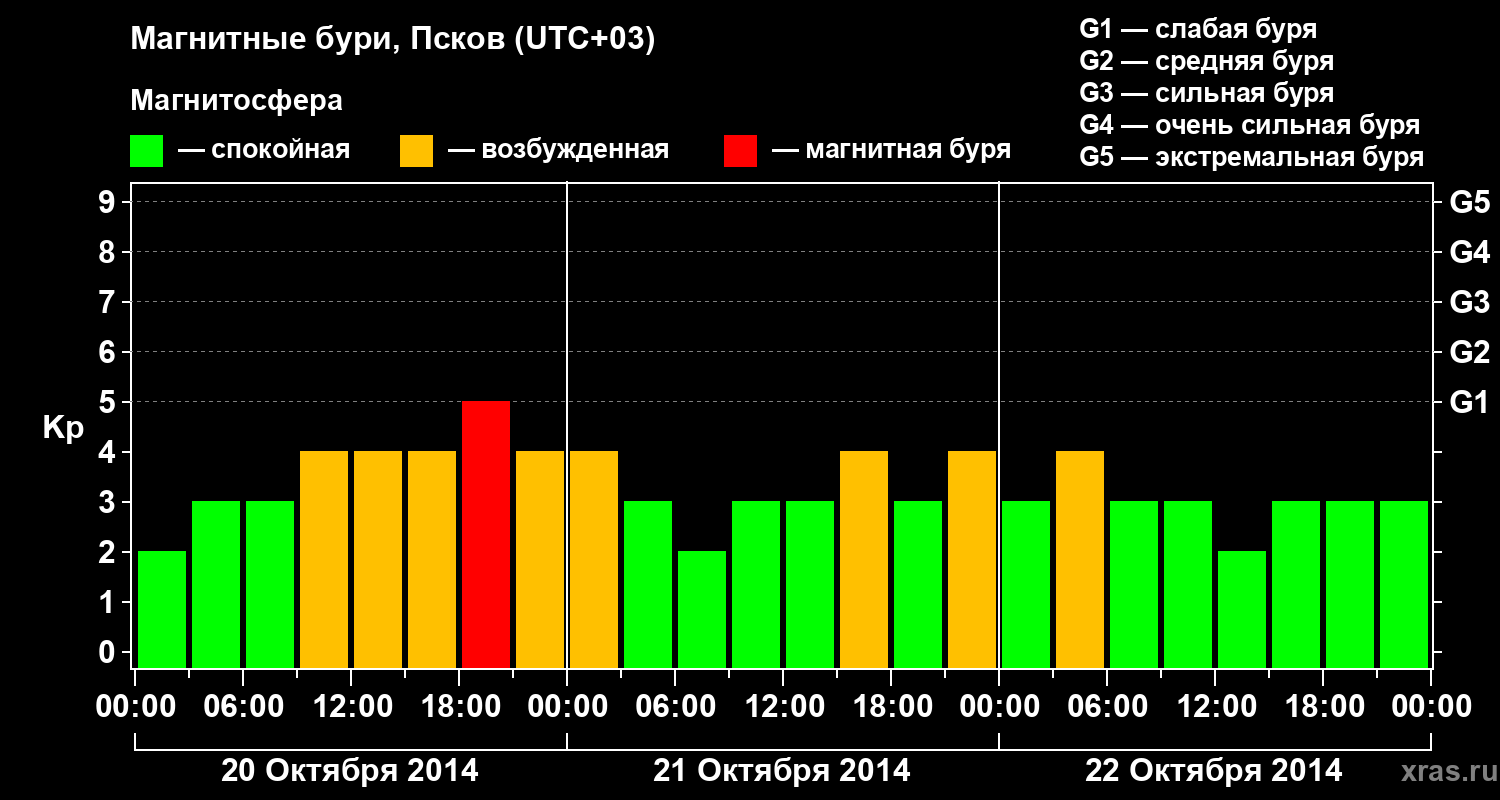Click the '— магнитная буря' legend text

(891, 150)
